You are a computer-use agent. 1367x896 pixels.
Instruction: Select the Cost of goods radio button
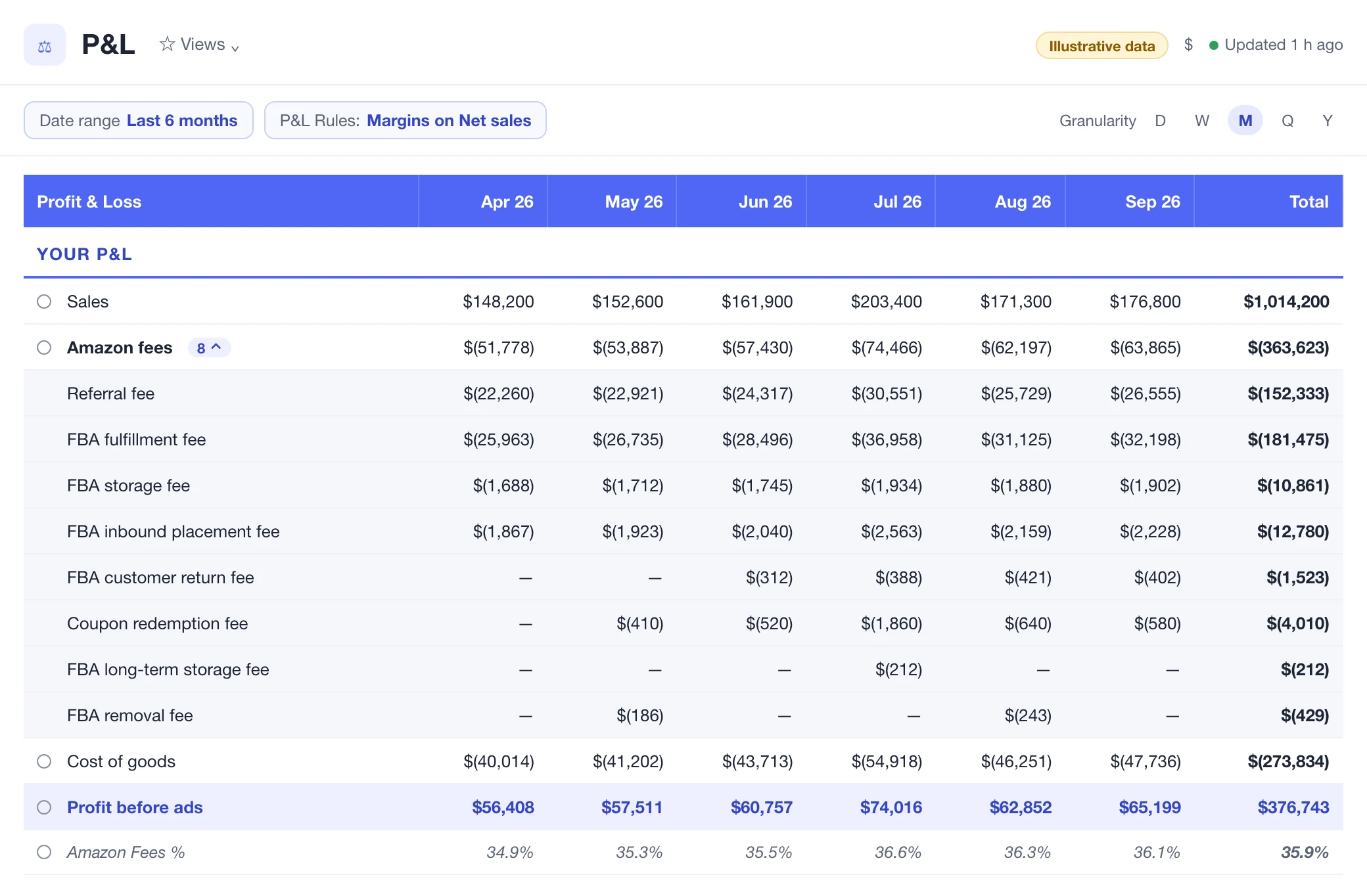click(x=44, y=761)
